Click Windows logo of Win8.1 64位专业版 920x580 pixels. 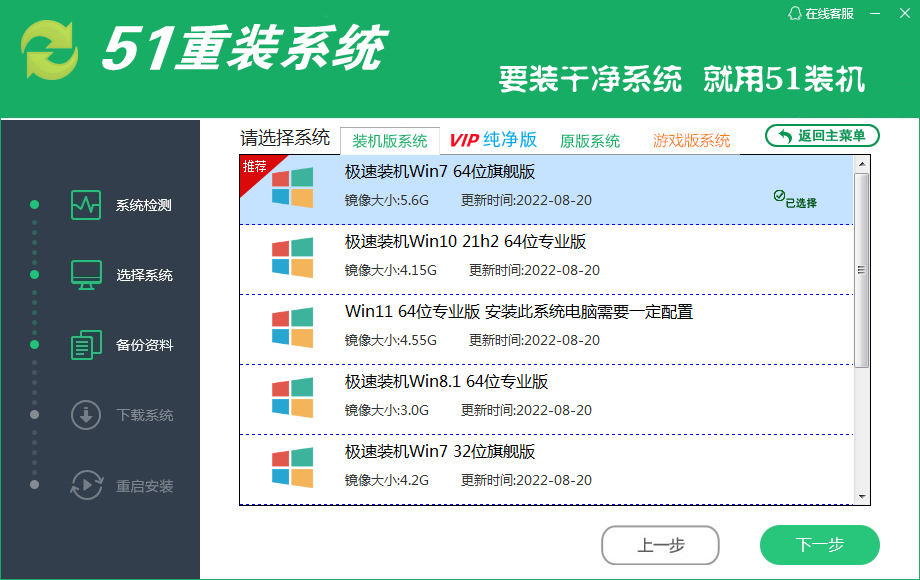(x=292, y=398)
